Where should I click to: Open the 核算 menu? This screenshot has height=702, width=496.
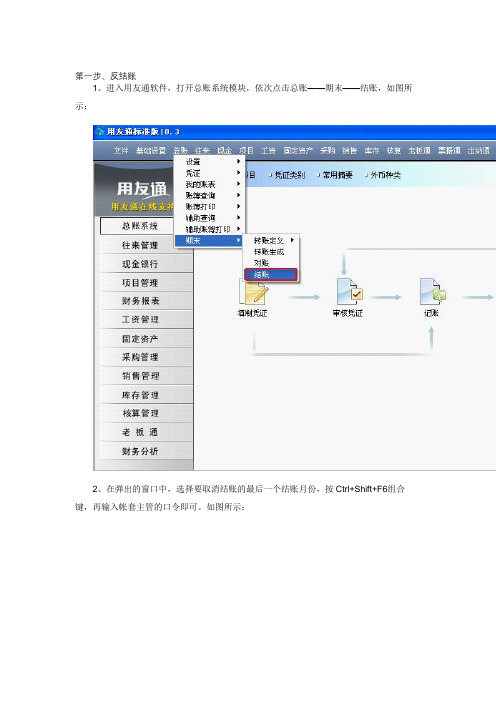point(393,150)
